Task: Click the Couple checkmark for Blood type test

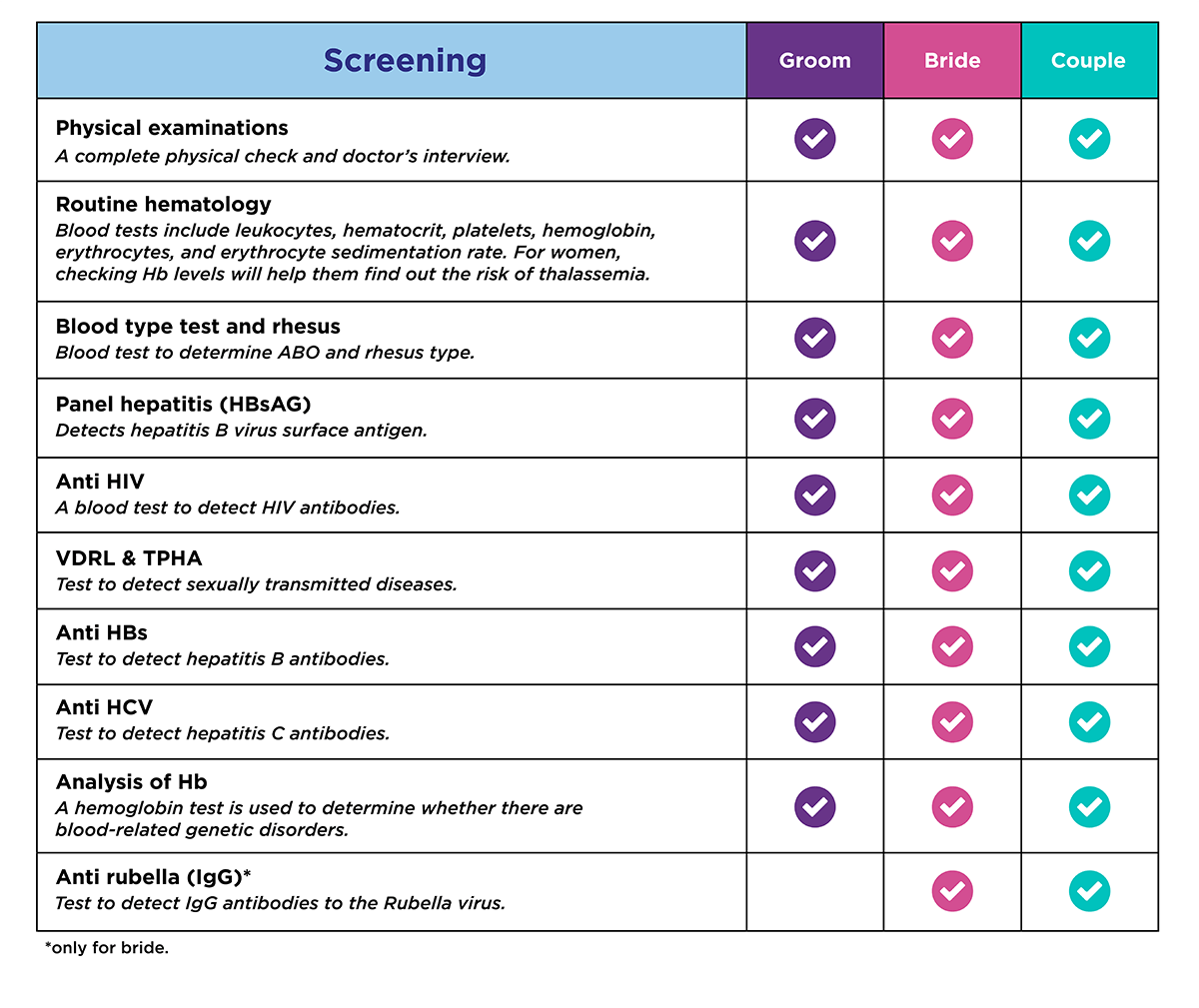Action: tap(1089, 339)
